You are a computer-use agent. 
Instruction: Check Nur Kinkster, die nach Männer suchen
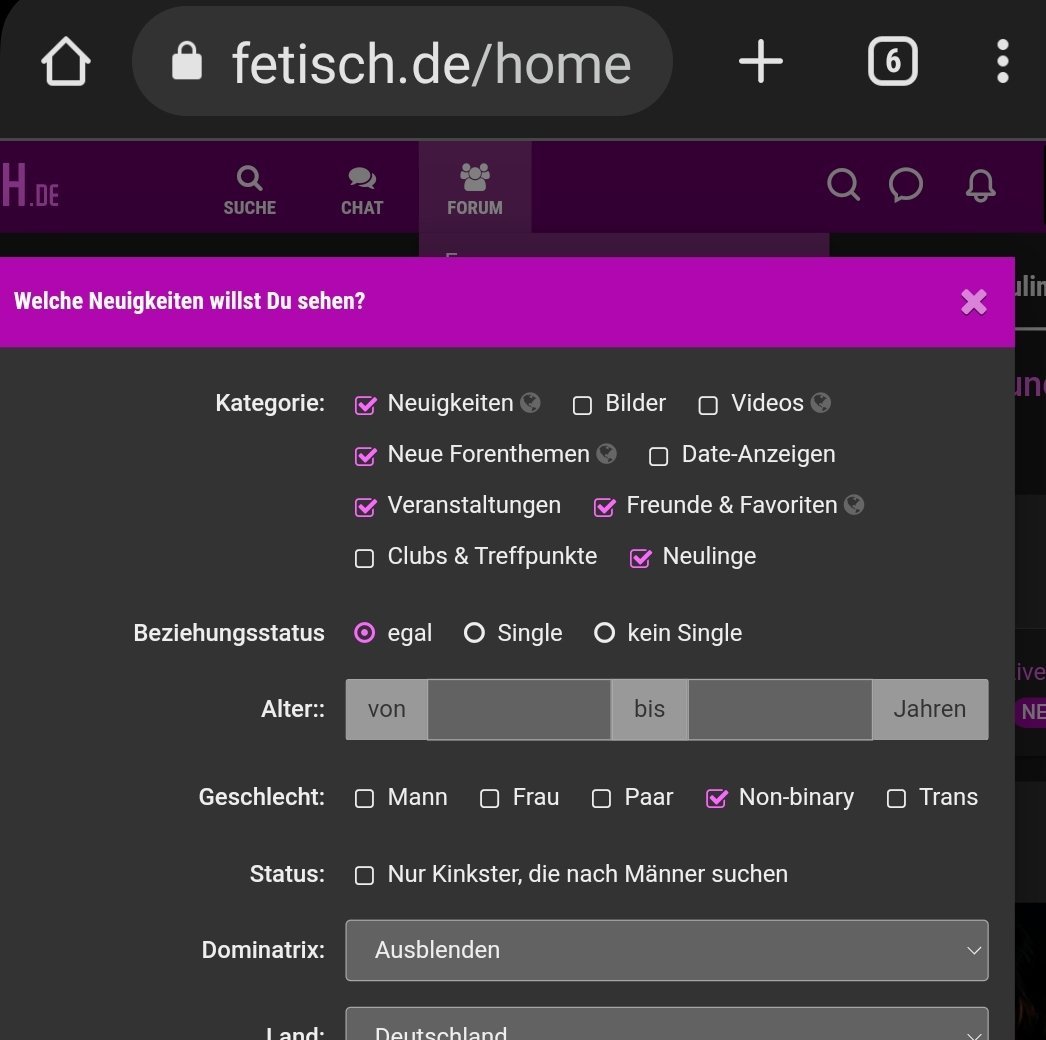[364, 875]
